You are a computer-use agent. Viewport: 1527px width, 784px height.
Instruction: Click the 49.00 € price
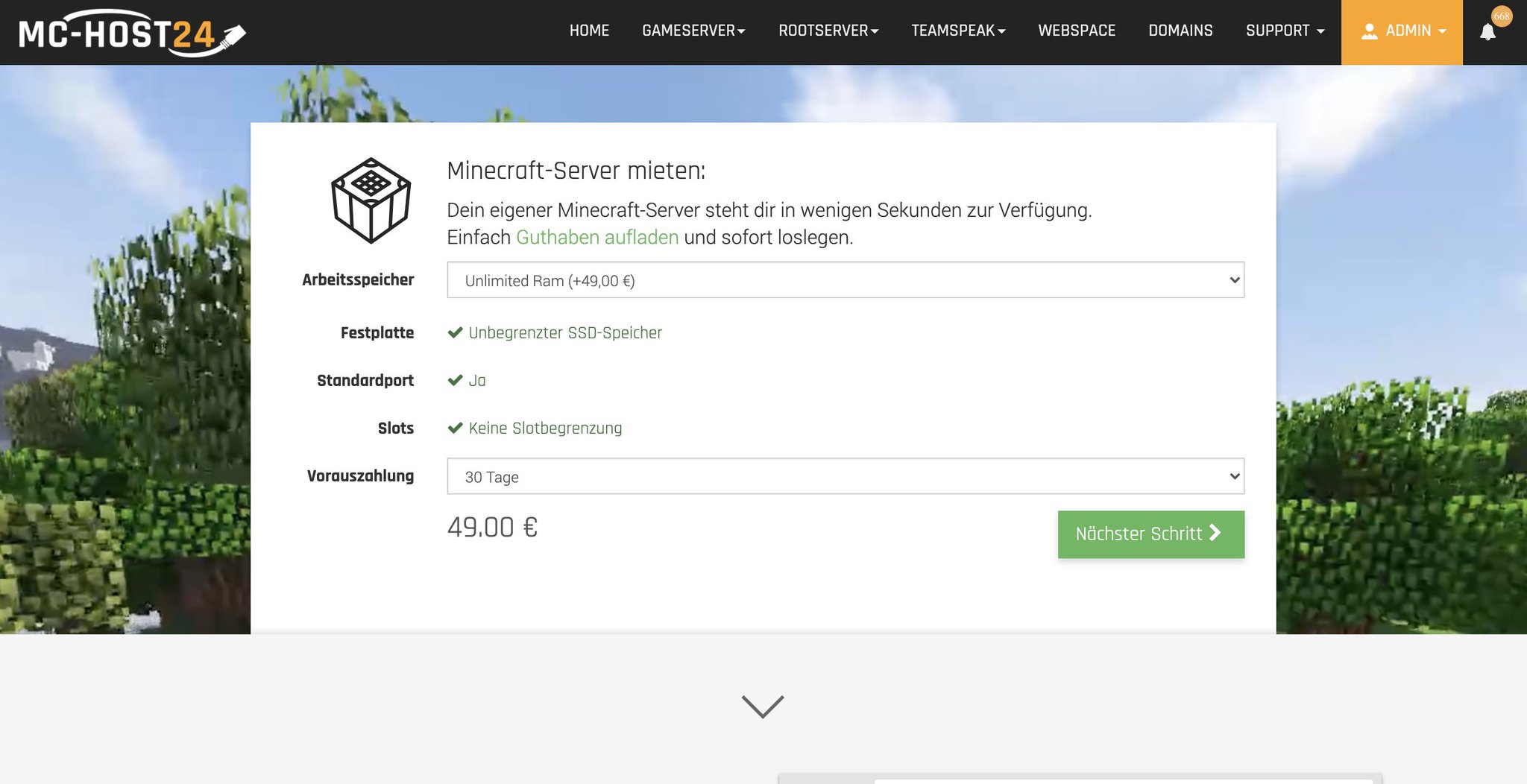(x=492, y=528)
